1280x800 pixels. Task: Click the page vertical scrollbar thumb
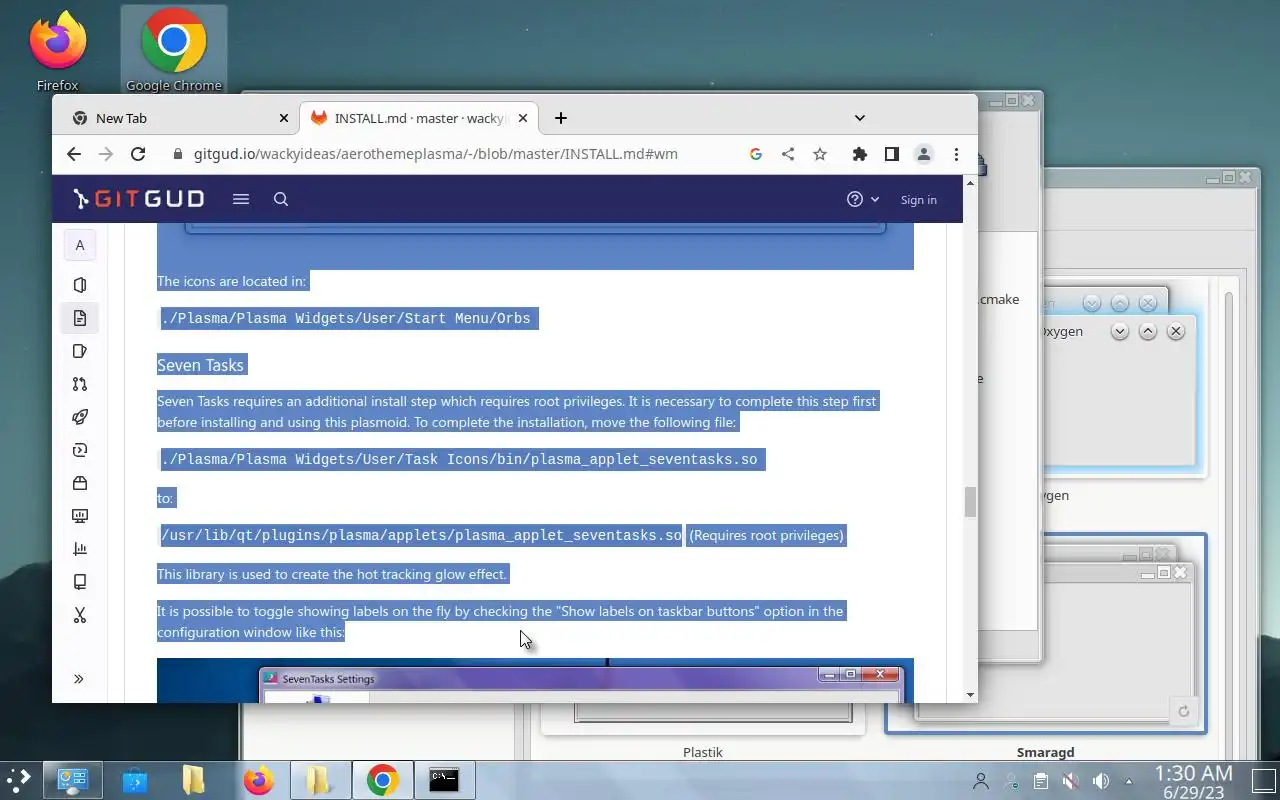coord(970,502)
